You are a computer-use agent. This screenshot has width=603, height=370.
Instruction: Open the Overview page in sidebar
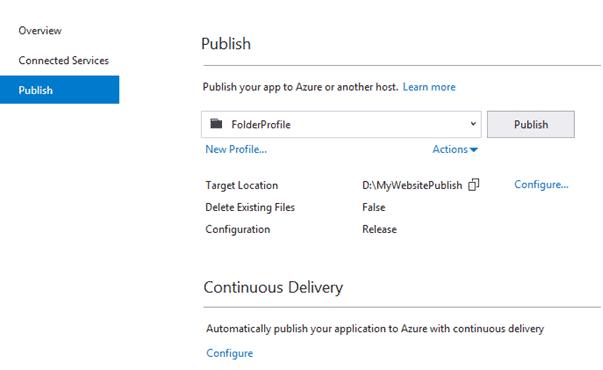pyautogui.click(x=40, y=31)
